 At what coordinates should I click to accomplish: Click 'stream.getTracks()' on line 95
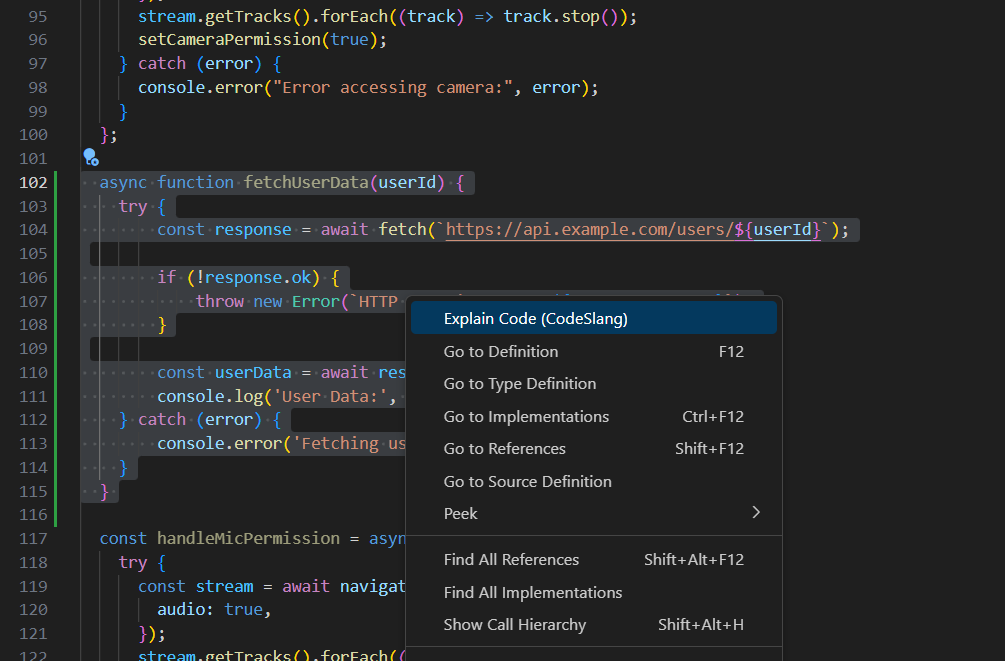(x=224, y=16)
